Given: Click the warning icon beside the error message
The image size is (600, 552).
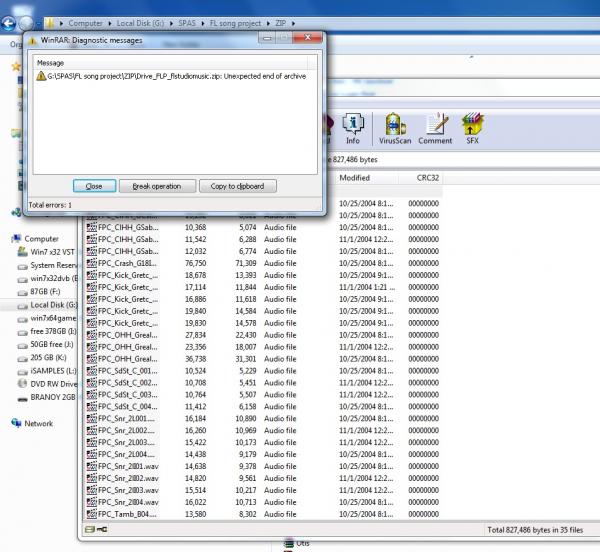Looking at the screenshot, I should point(40,77).
